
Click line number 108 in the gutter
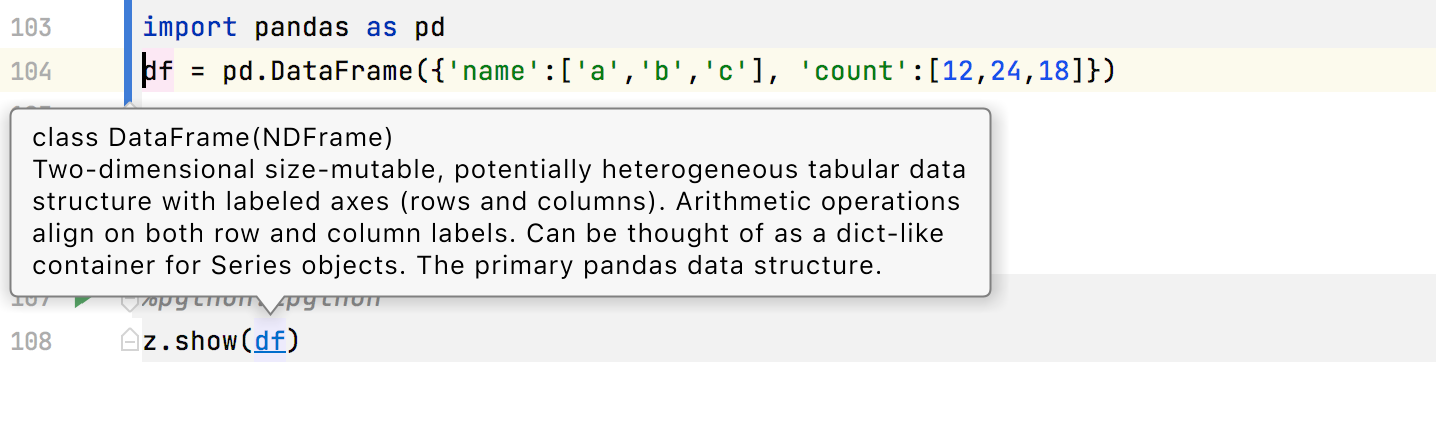(30, 342)
